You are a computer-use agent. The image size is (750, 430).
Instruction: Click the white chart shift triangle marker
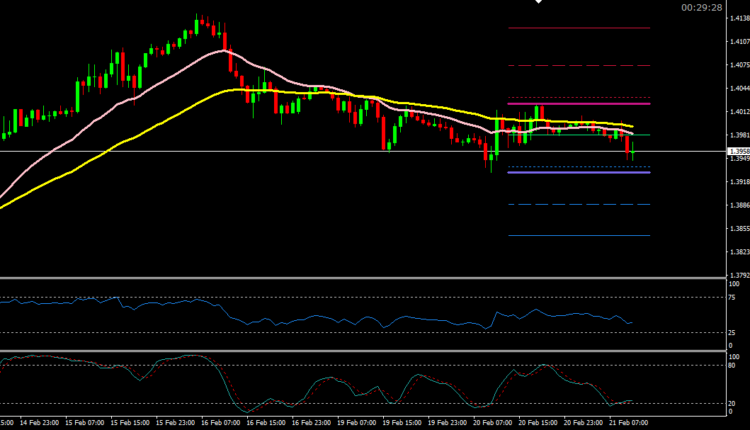538,3
